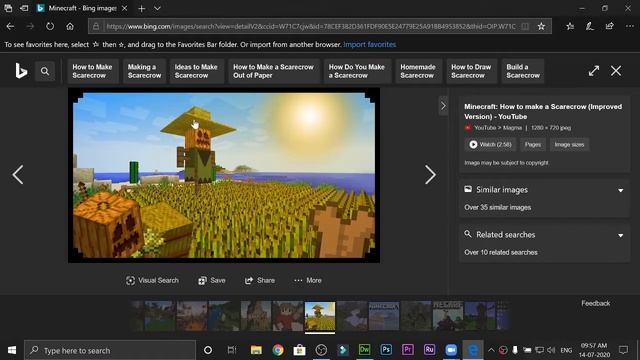Screen dimensions: 640x360
Task: Click the main scarecrow image
Action: pos(224,176)
